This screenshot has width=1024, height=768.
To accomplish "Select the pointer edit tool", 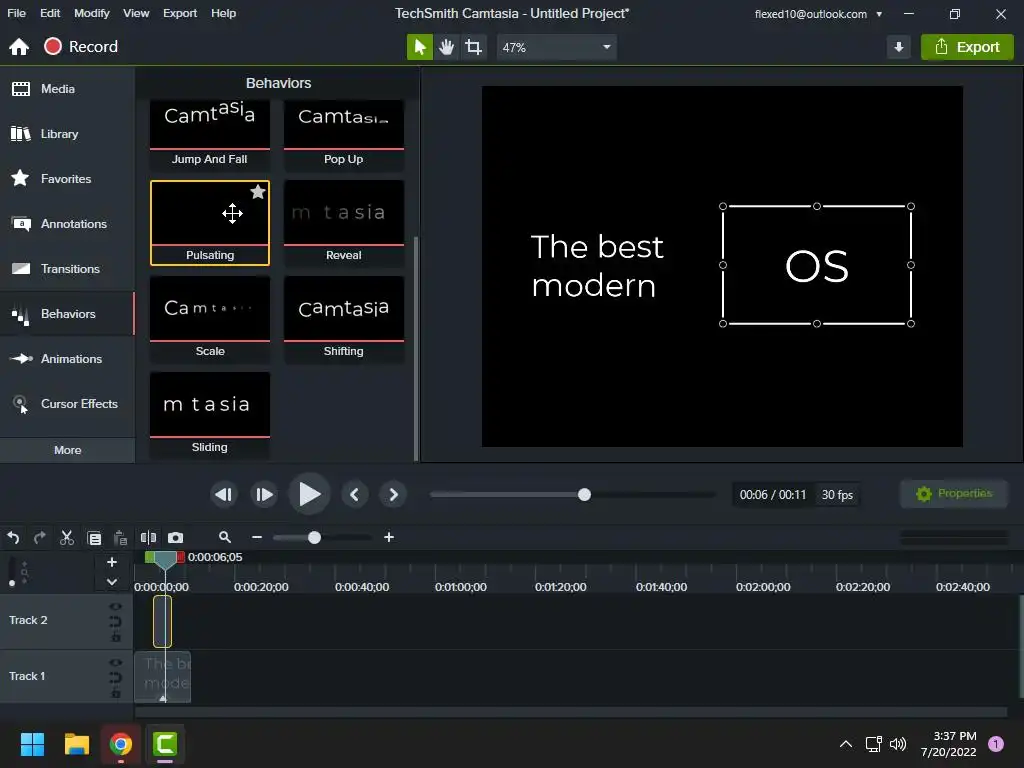I will click(420, 47).
